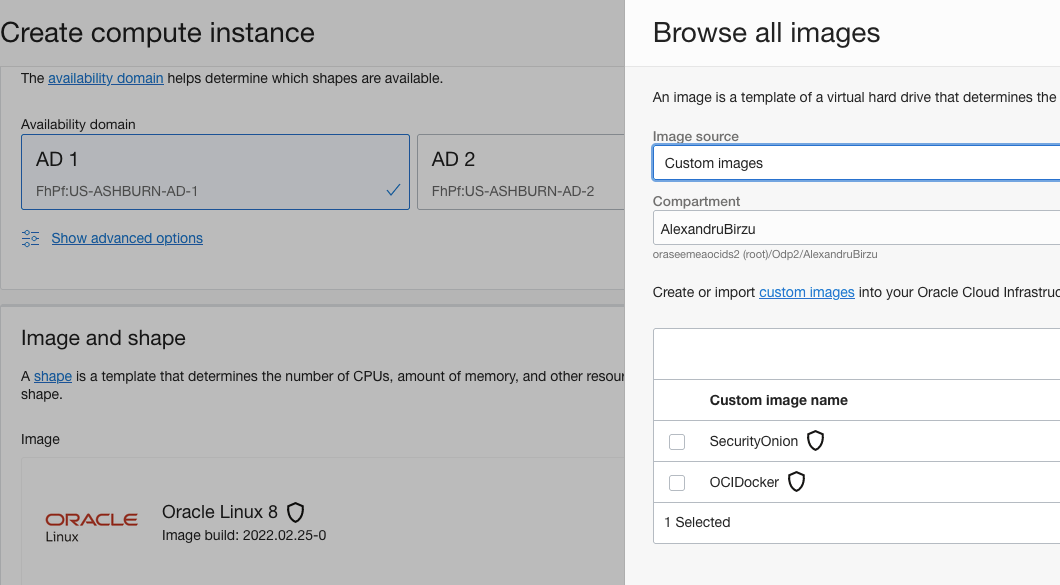The height and width of the screenshot is (585, 1060).
Task: Select the AD 1 availability domain card
Action: tap(215, 172)
